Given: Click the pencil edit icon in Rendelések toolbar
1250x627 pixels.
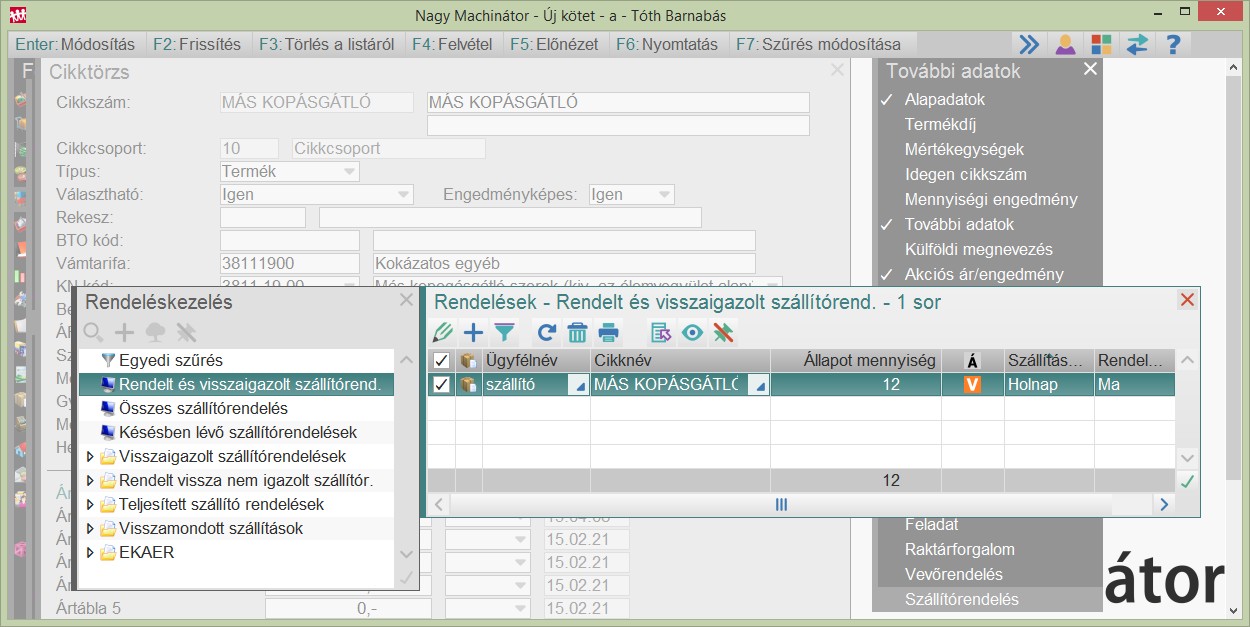Looking at the screenshot, I should (x=443, y=333).
